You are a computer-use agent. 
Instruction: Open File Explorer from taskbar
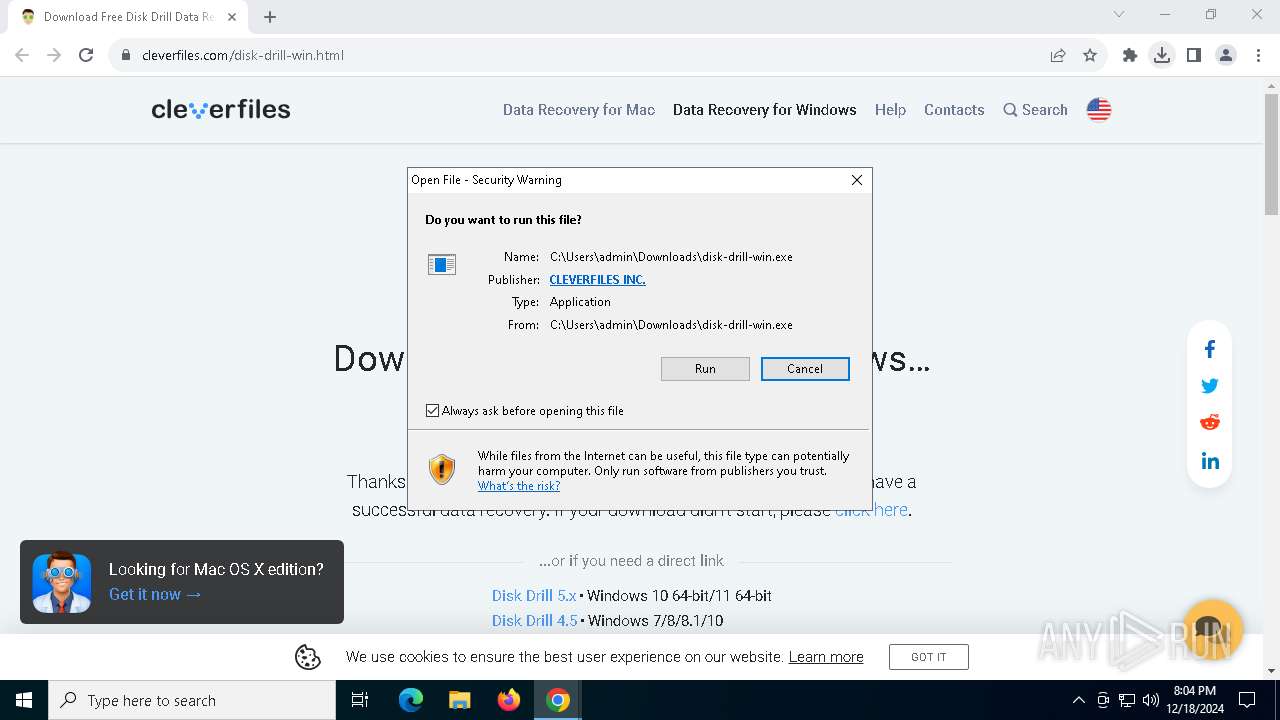[459, 700]
